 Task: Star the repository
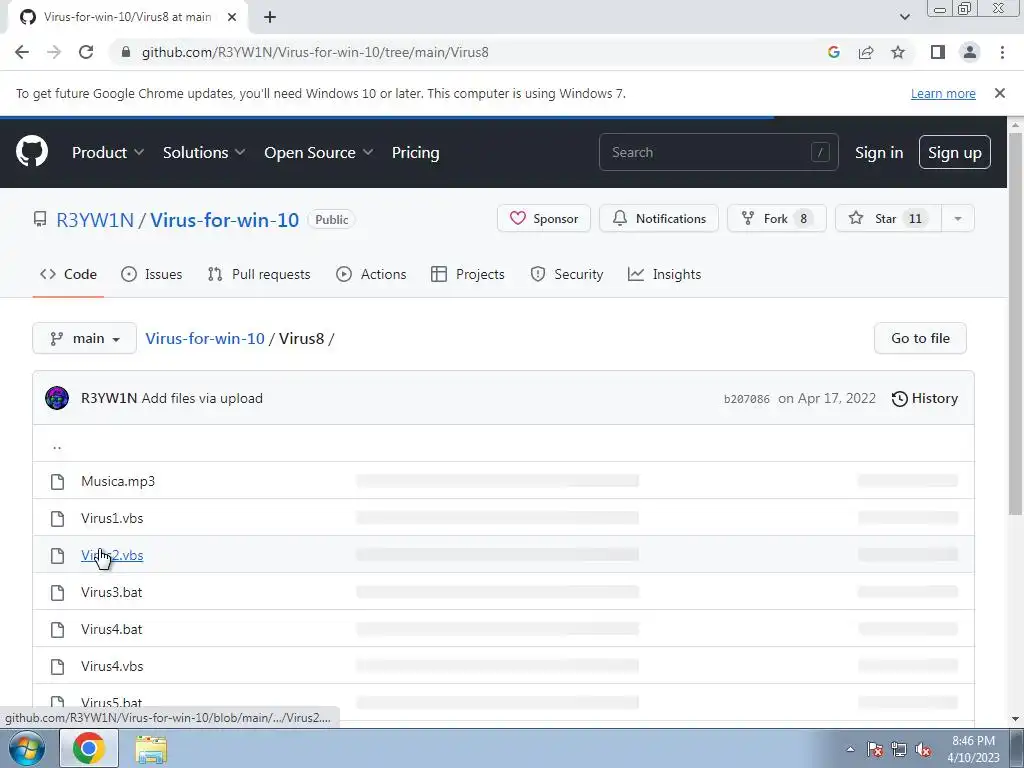point(888,219)
